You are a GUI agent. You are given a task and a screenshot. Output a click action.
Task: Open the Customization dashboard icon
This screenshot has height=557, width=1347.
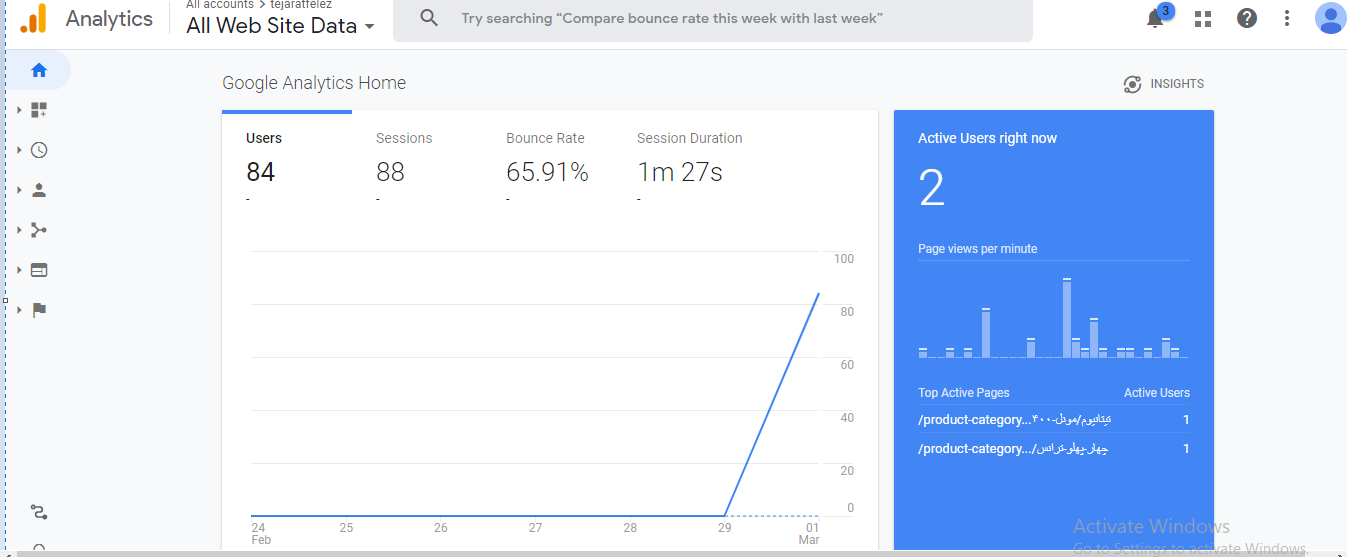(39, 110)
